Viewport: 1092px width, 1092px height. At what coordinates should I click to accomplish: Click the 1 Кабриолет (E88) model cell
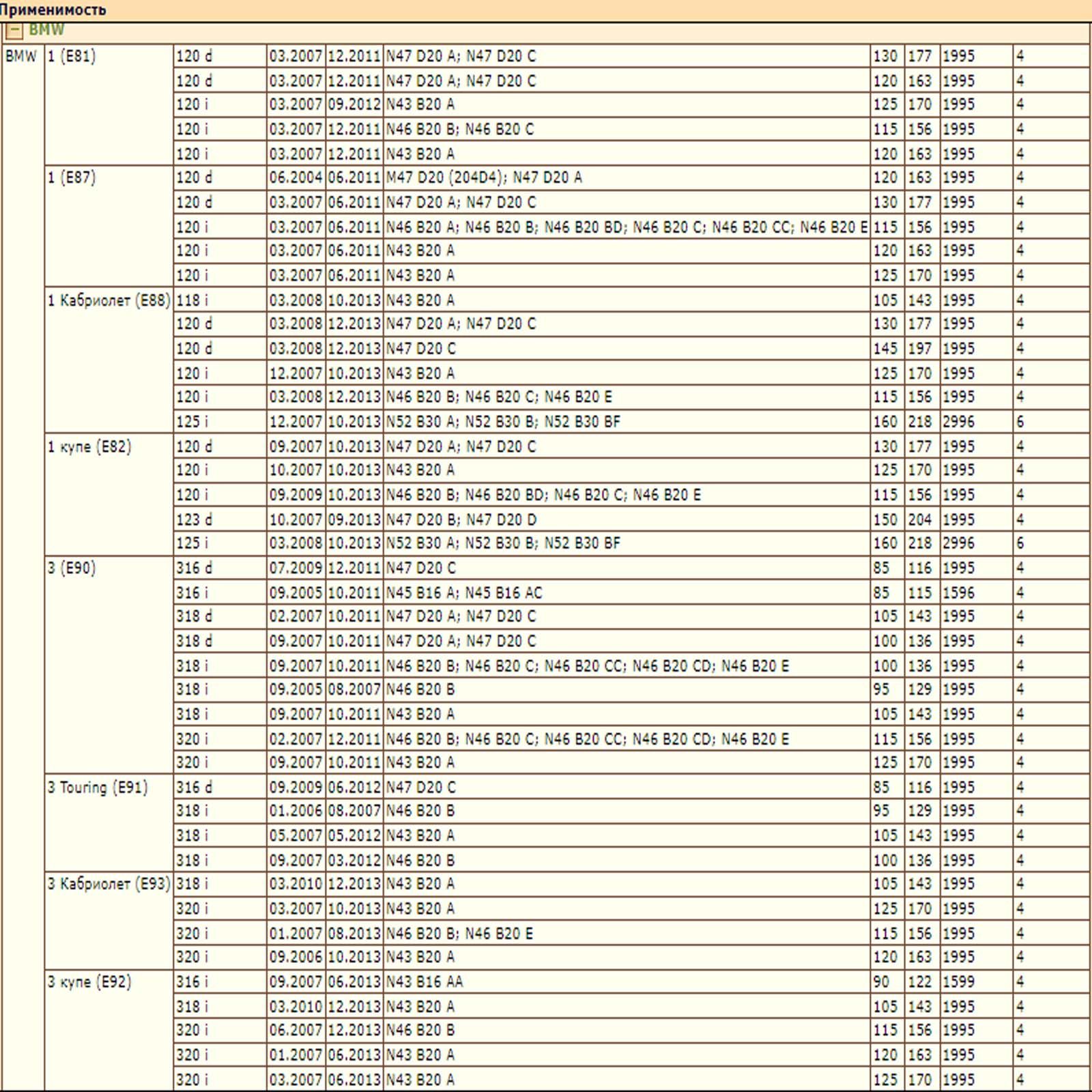pos(109,300)
